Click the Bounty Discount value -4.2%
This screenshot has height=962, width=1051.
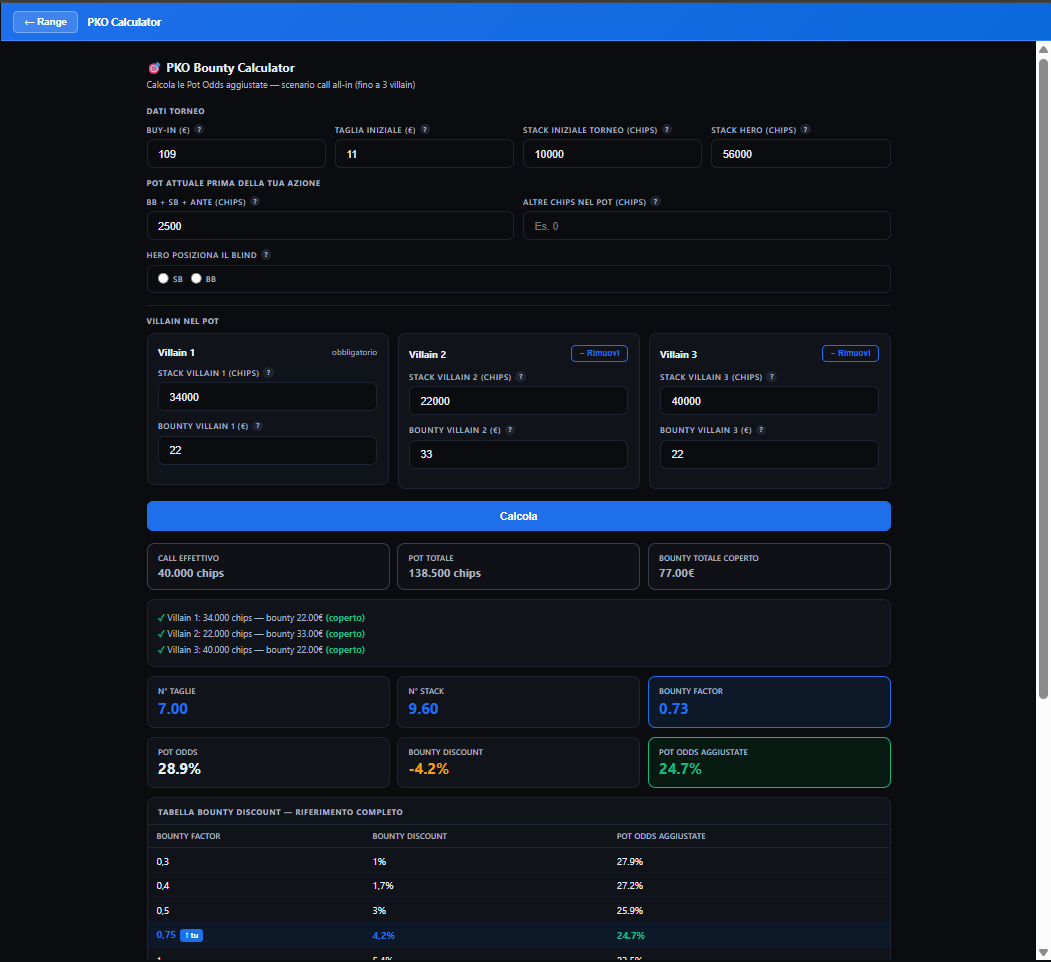coord(429,769)
